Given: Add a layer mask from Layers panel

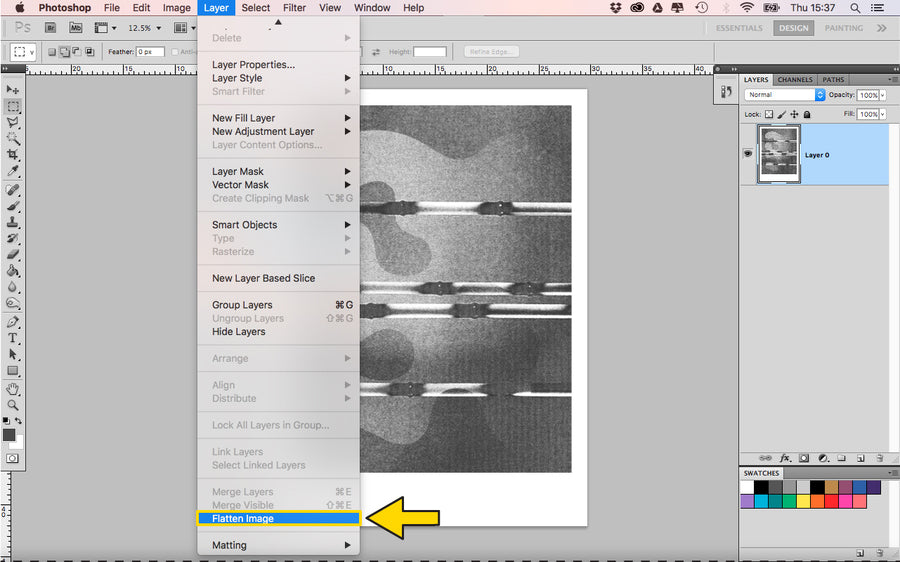Looking at the screenshot, I should (804, 458).
